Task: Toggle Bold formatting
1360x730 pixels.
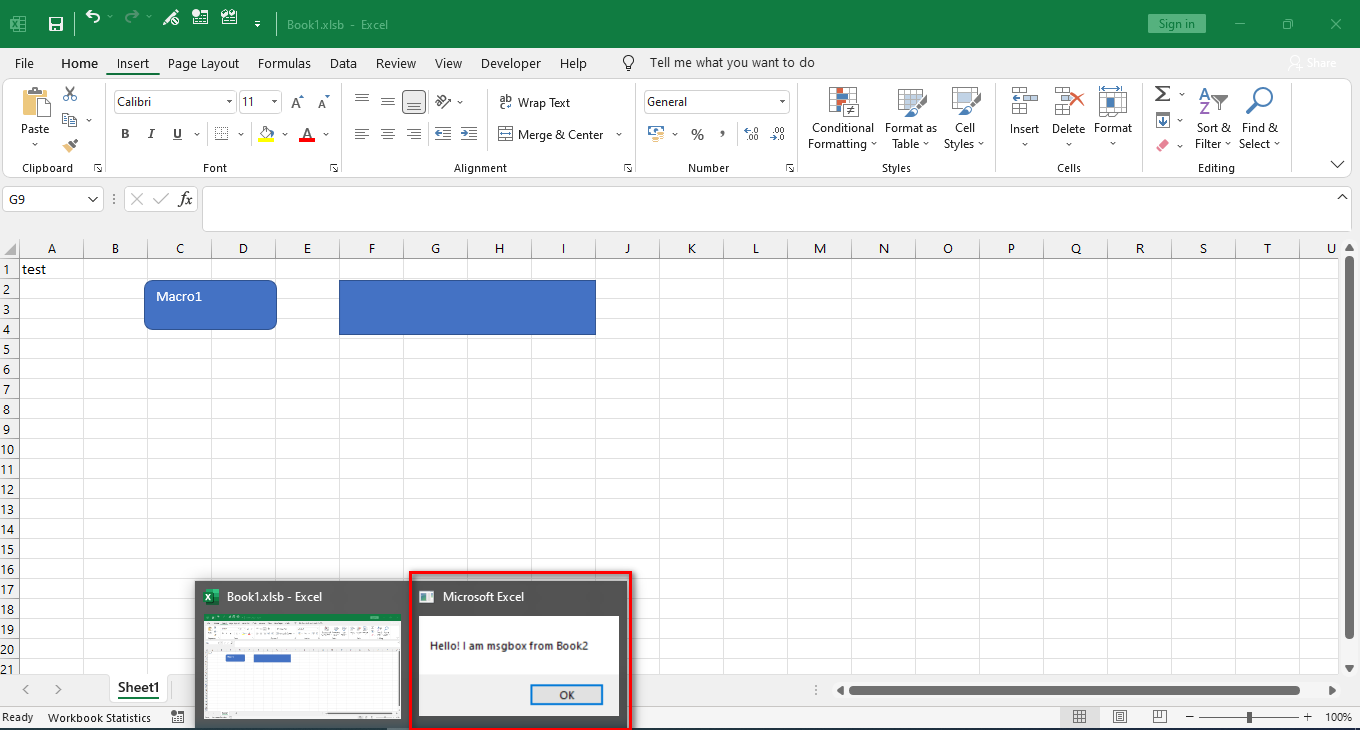Action: click(x=125, y=134)
